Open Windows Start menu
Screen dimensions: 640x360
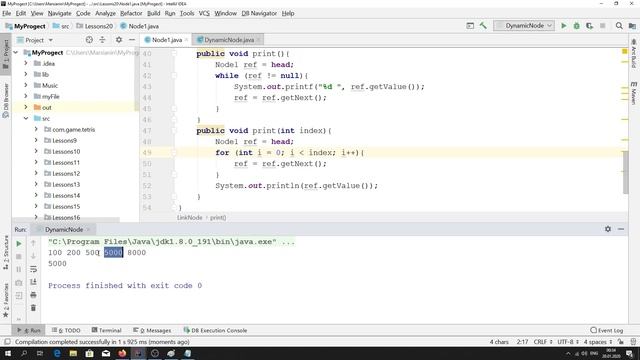coord(8,353)
